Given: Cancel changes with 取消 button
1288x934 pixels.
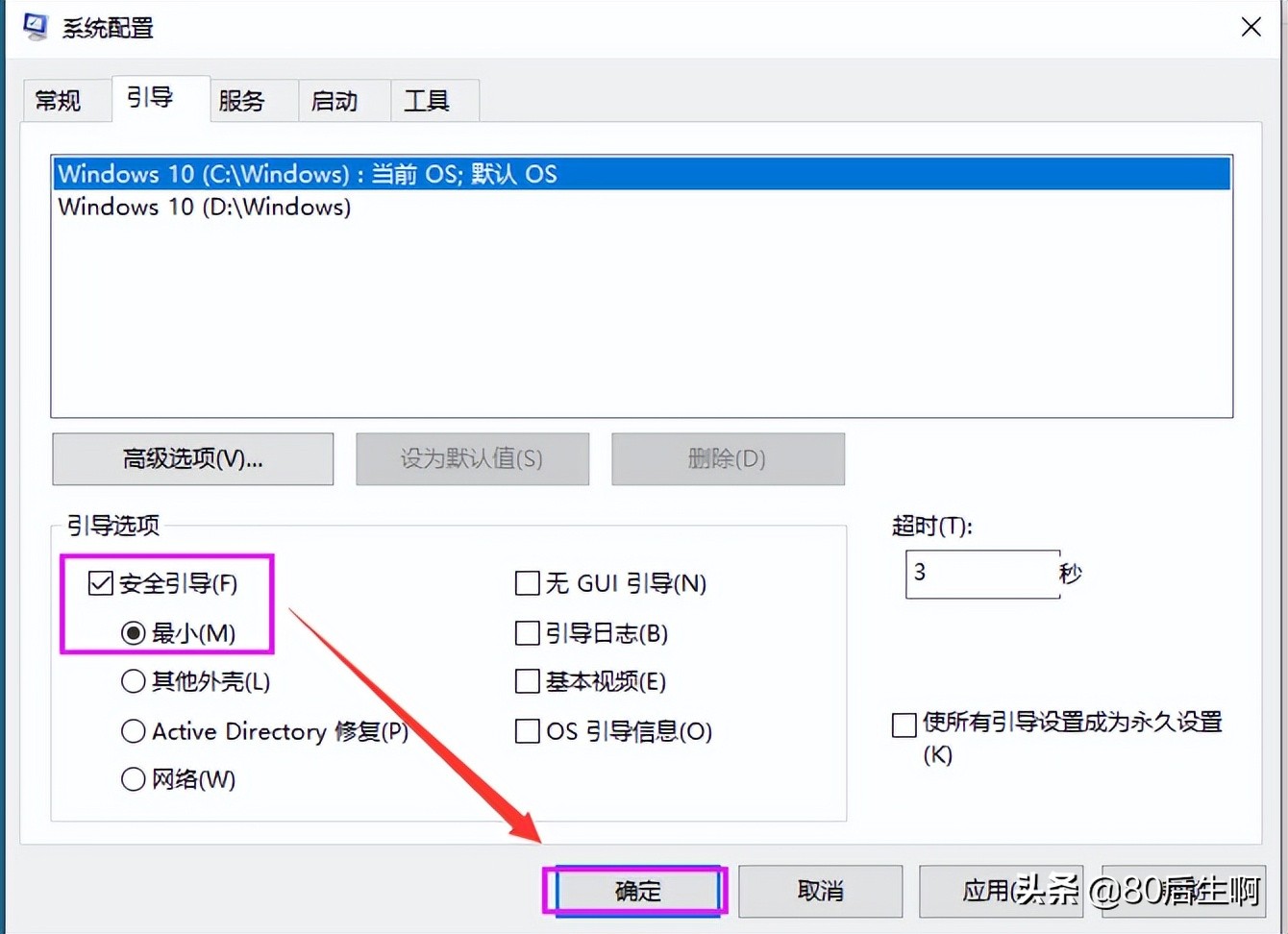Looking at the screenshot, I should click(820, 892).
